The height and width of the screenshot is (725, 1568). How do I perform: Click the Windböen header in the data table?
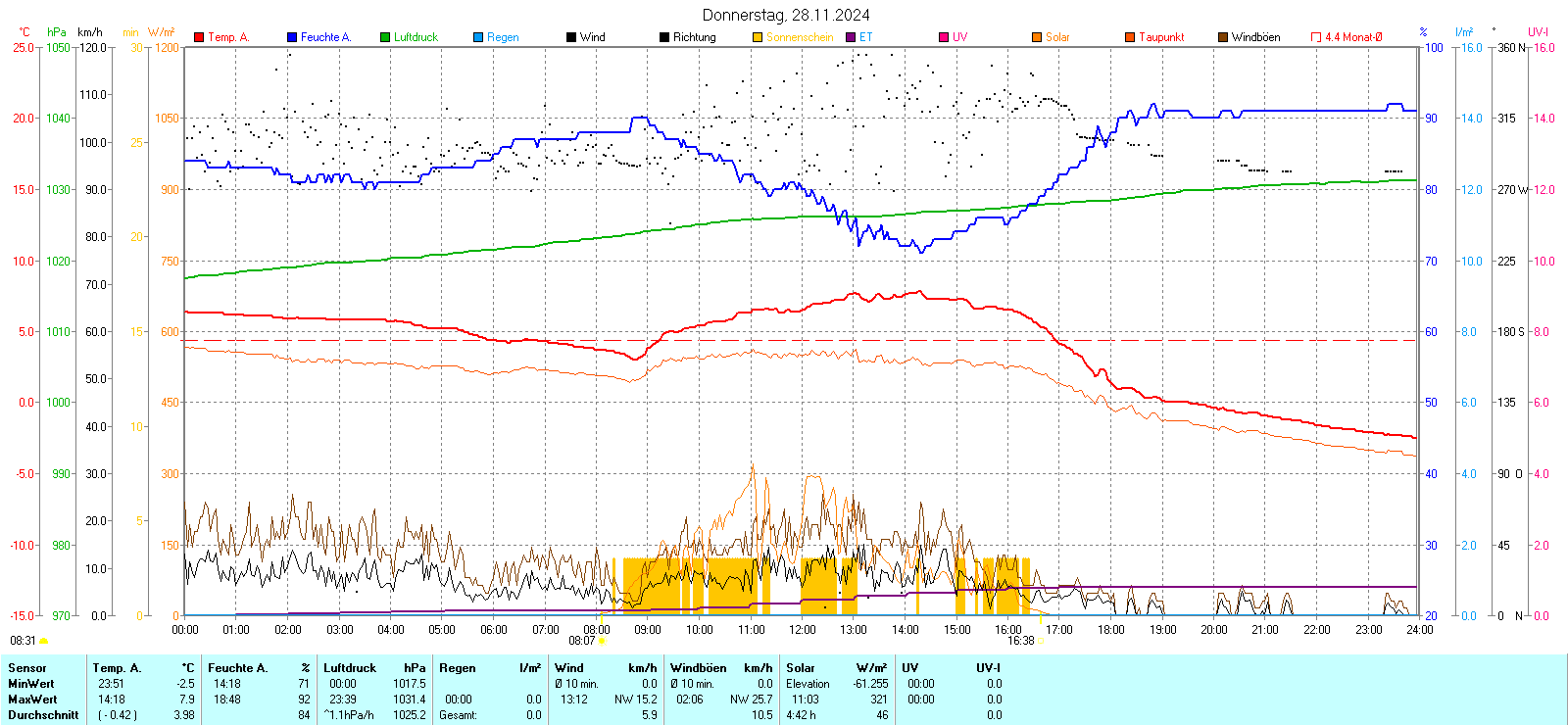[x=698, y=668]
